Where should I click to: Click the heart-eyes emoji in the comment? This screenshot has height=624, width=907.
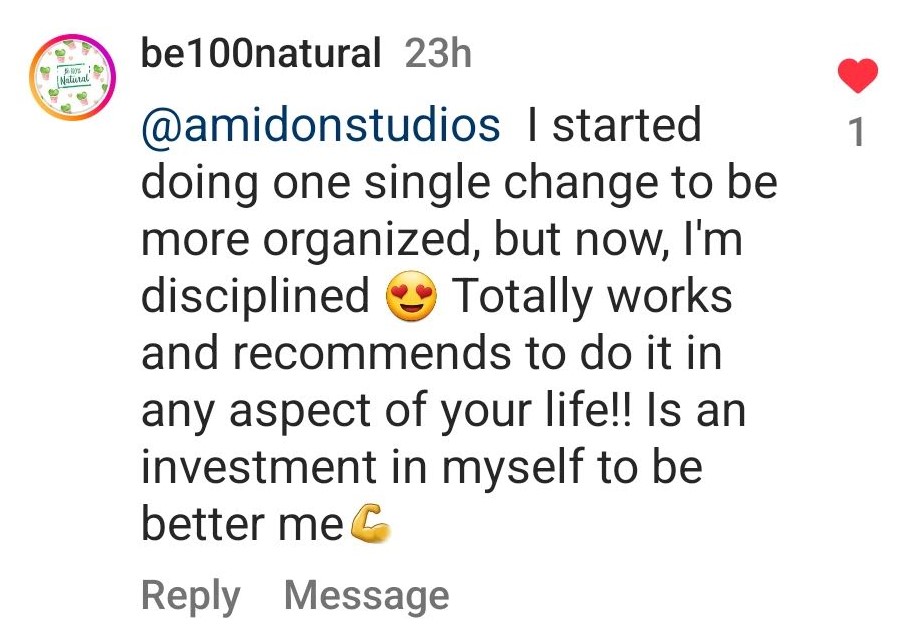tap(411, 298)
